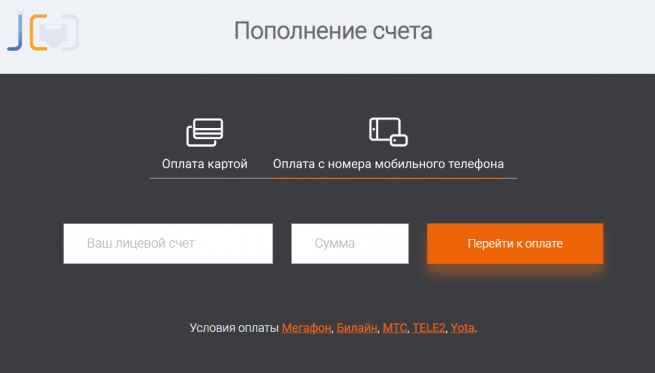
Task: Select the mobile devices payment icon
Action: 388,132
